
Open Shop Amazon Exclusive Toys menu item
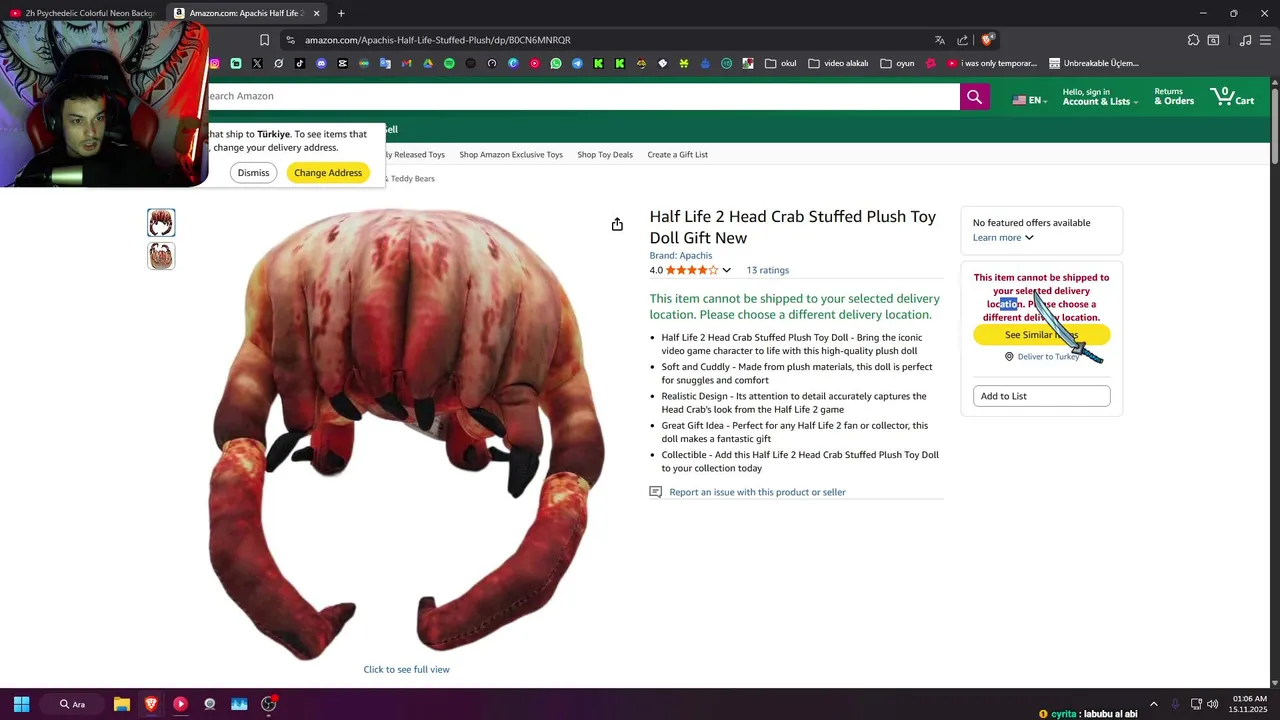511,155
